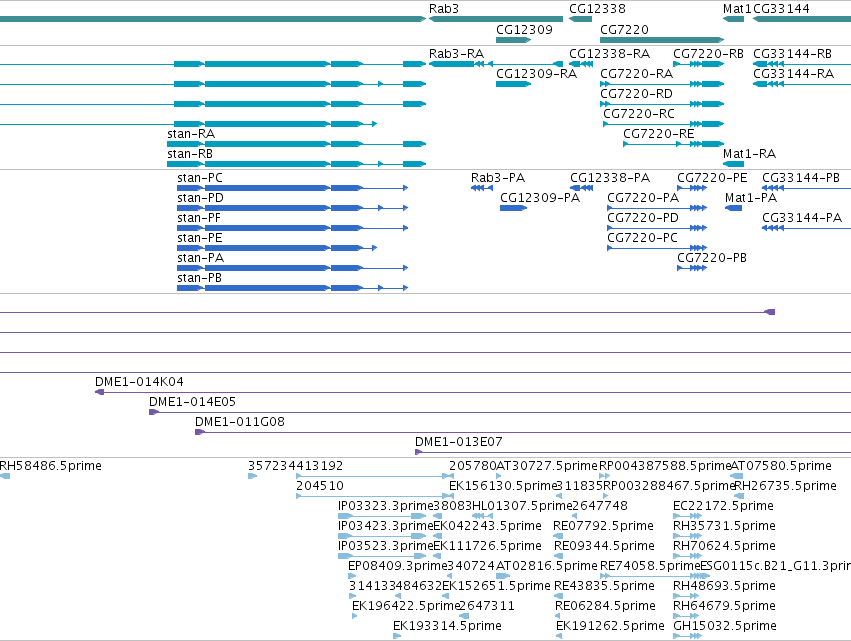Image resolution: width=851 pixels, height=641 pixels.
Task: Select the DME1-014E05 clone label
Action: (x=193, y=402)
